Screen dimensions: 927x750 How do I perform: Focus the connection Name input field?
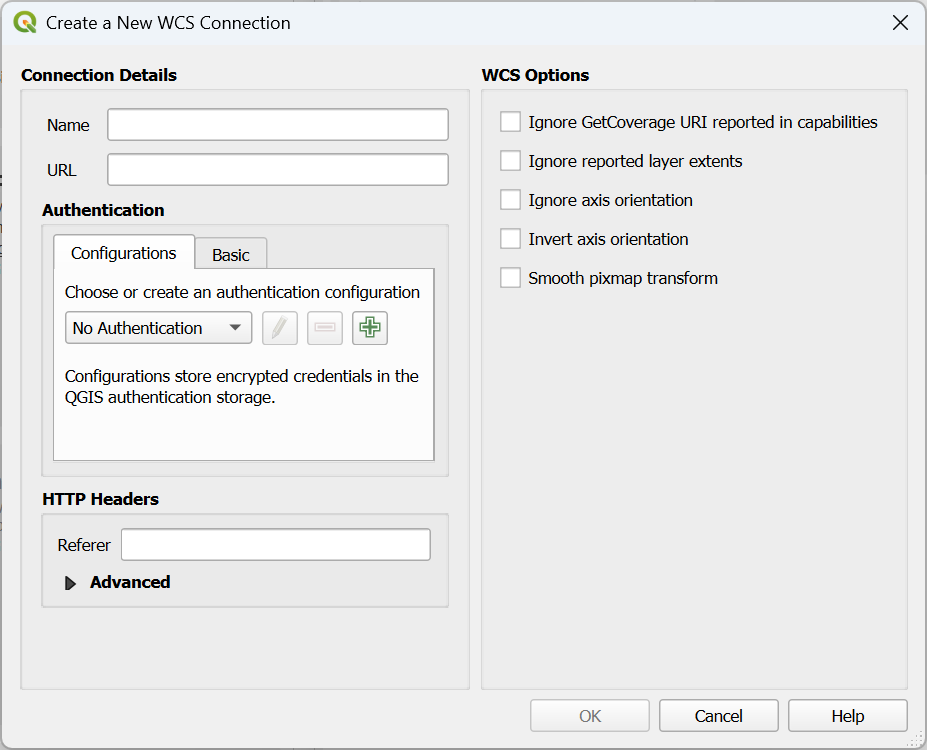tap(278, 125)
